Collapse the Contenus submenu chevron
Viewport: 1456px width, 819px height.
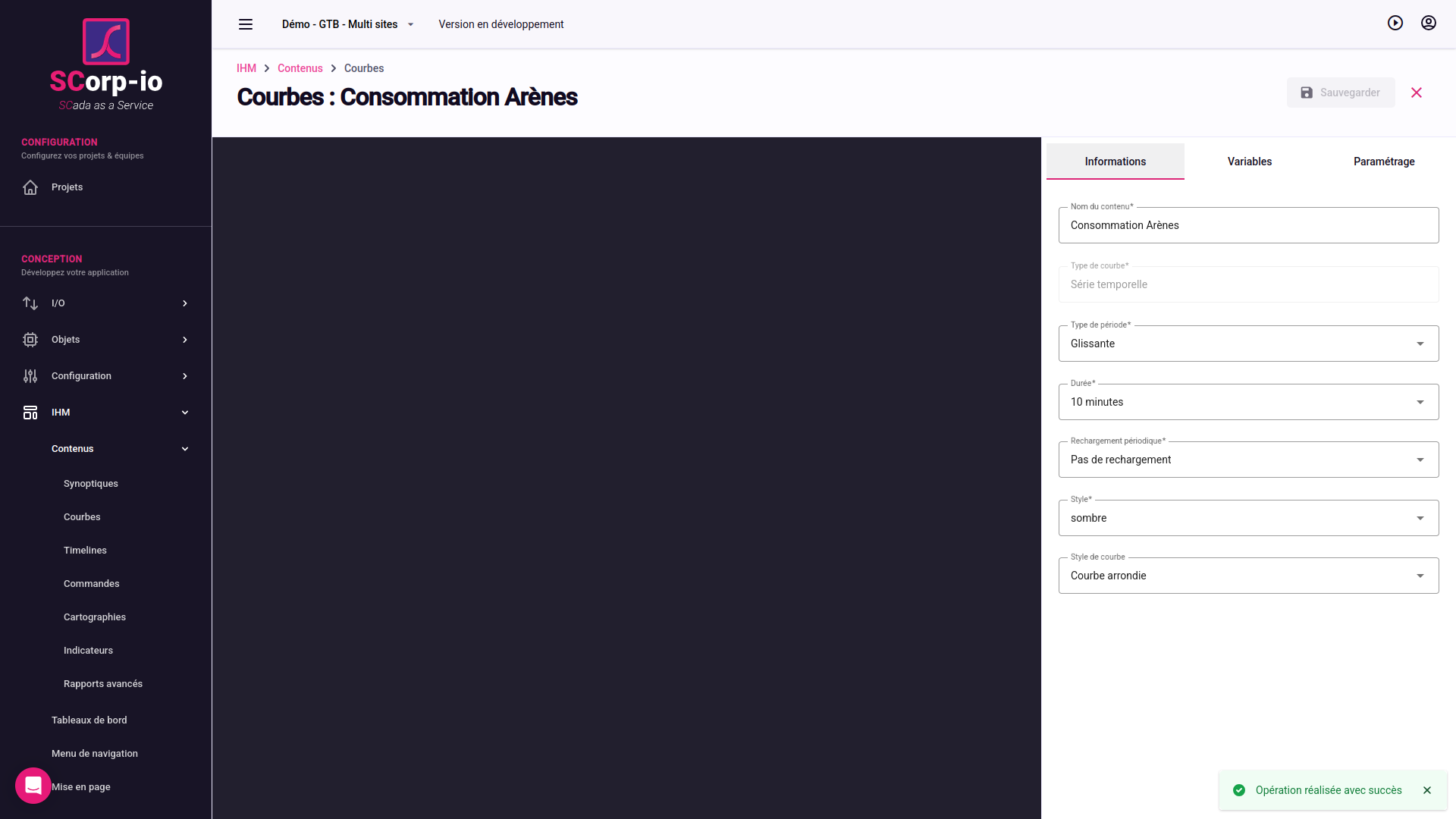(x=185, y=449)
